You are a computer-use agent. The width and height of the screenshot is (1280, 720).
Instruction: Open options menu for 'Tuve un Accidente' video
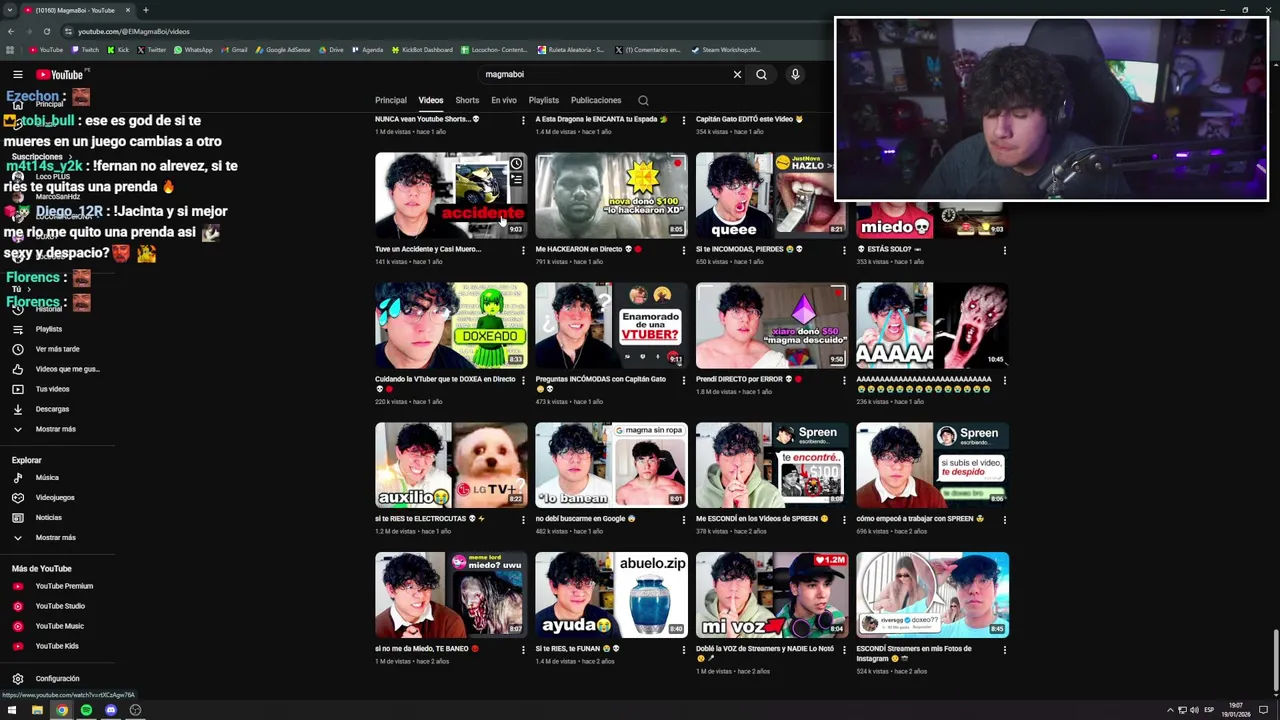tap(523, 250)
